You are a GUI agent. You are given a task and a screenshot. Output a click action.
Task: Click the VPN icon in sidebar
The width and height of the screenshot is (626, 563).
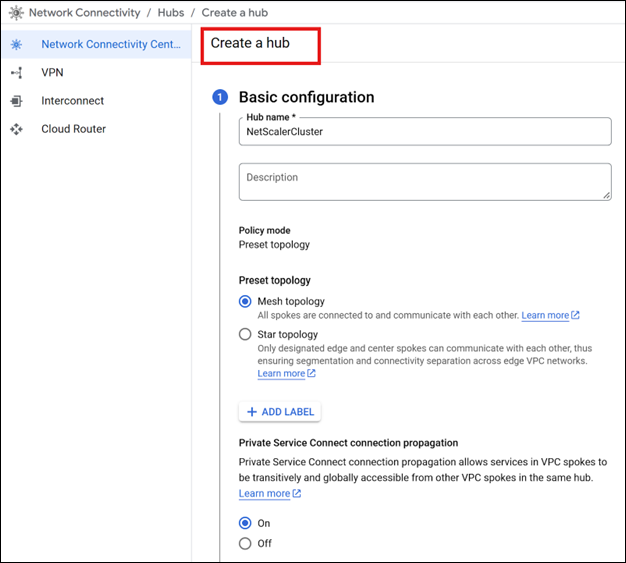16,73
